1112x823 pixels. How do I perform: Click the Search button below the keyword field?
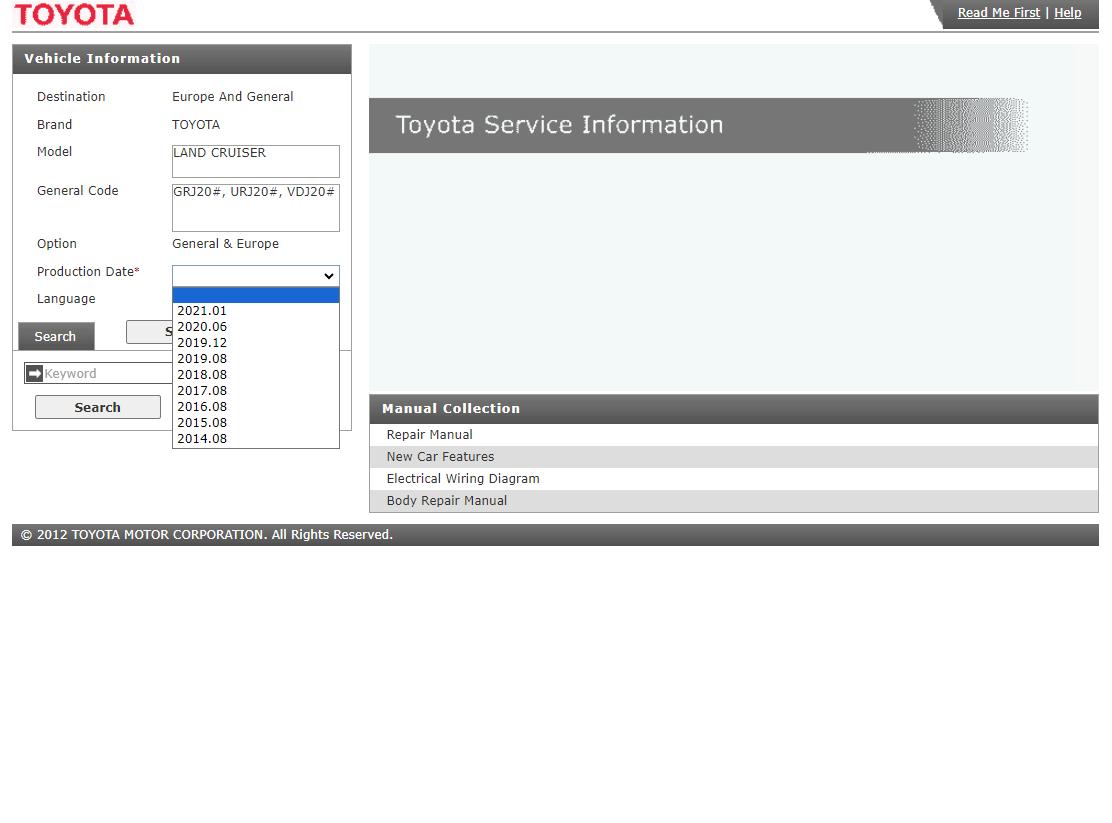coord(98,407)
